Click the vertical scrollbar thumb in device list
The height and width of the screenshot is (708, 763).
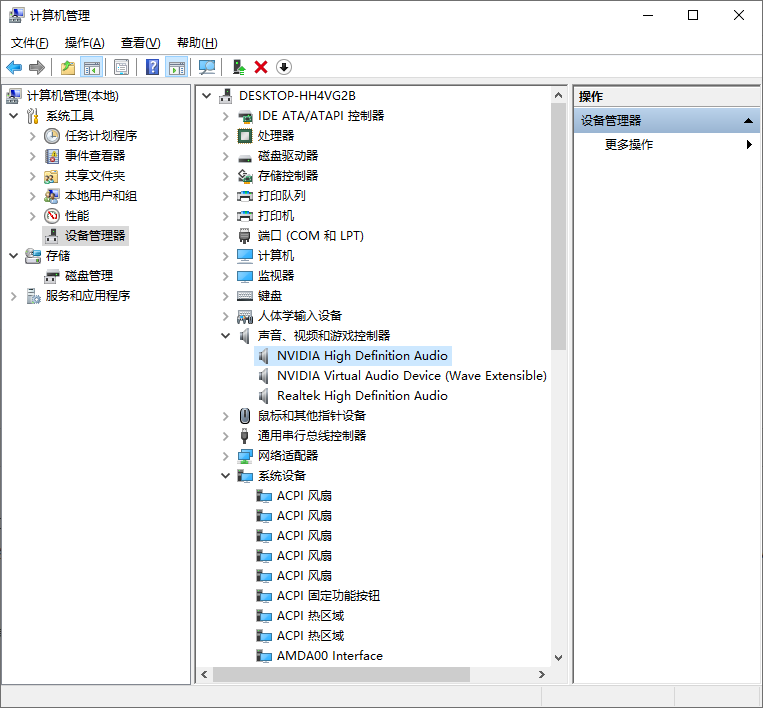coord(559,226)
